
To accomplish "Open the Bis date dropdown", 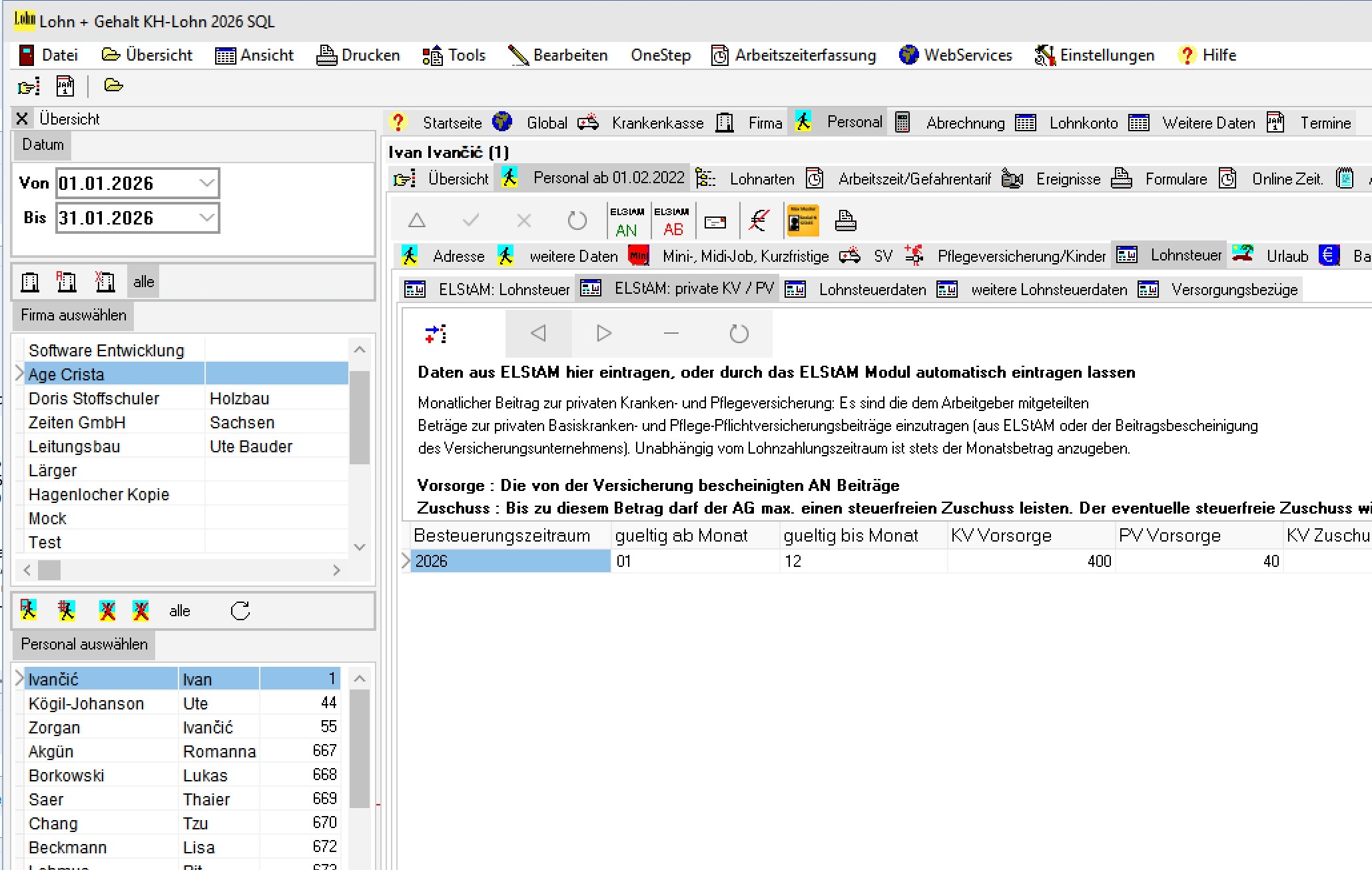I will pyautogui.click(x=207, y=218).
